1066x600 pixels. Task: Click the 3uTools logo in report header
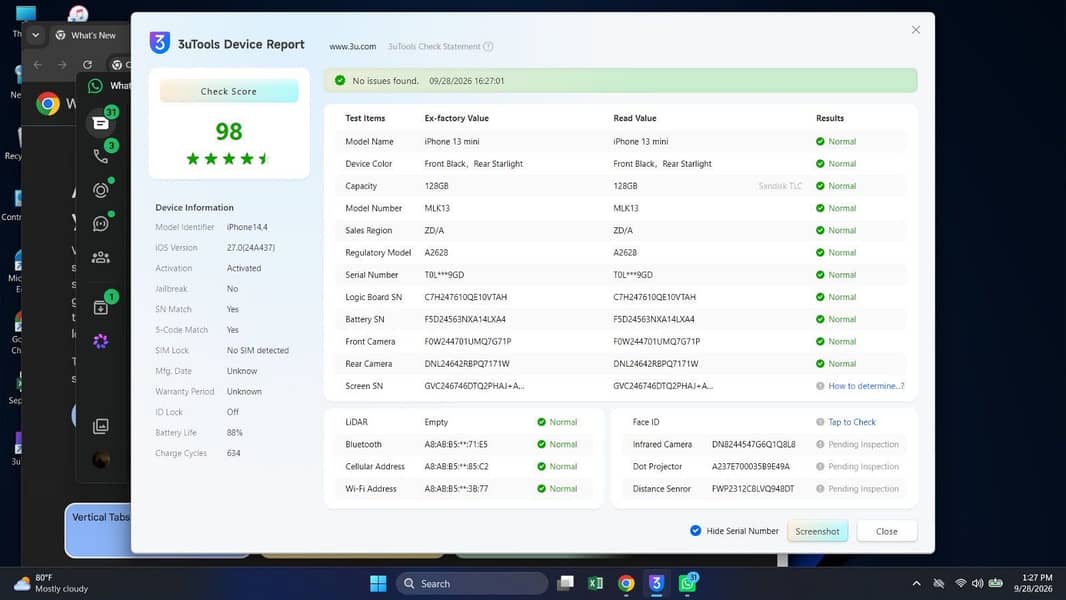(160, 43)
